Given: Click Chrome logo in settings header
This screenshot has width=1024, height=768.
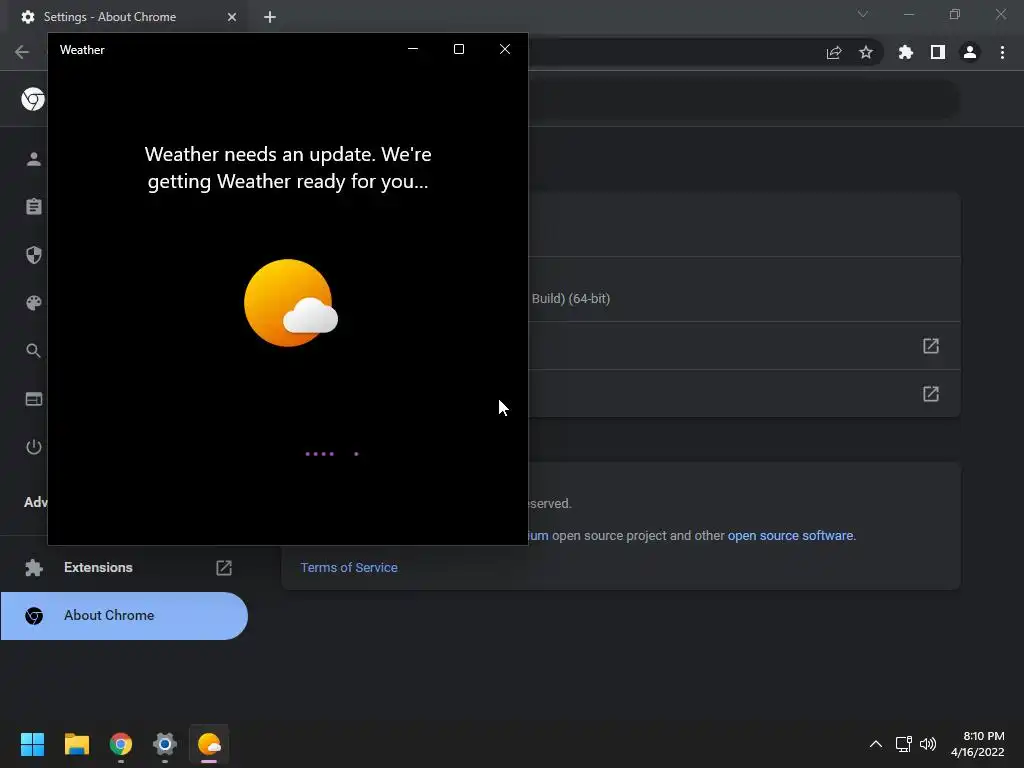Looking at the screenshot, I should pyautogui.click(x=33, y=99).
